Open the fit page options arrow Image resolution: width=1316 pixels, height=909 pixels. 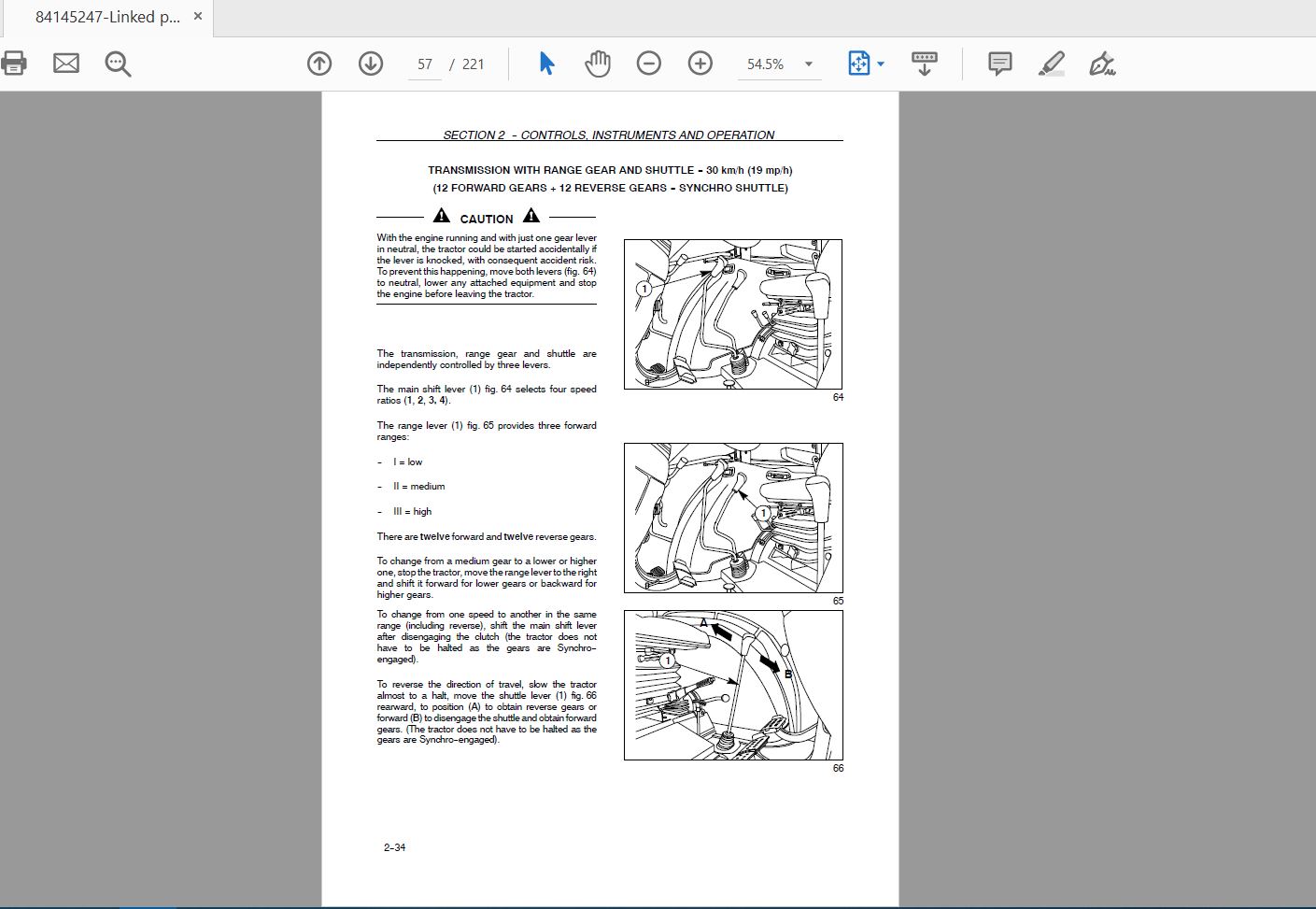click(881, 64)
